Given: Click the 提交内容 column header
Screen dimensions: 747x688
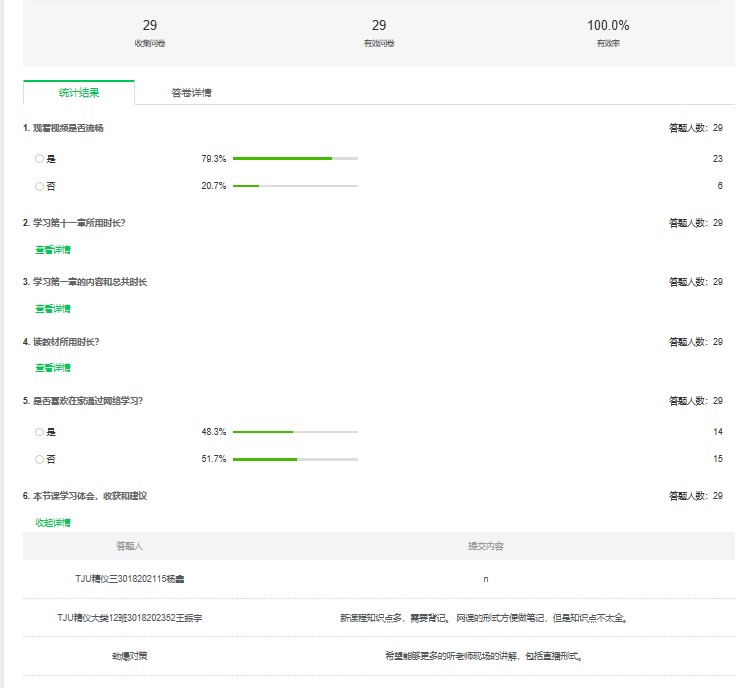Looking at the screenshot, I should tap(486, 547).
